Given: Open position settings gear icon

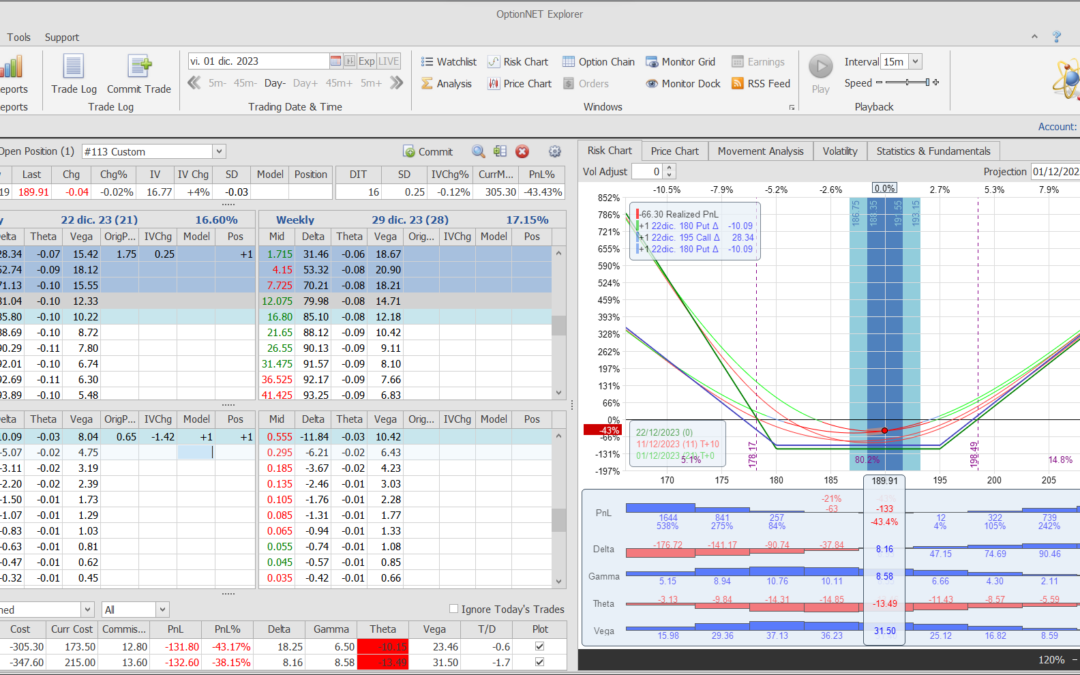Looking at the screenshot, I should (x=555, y=152).
